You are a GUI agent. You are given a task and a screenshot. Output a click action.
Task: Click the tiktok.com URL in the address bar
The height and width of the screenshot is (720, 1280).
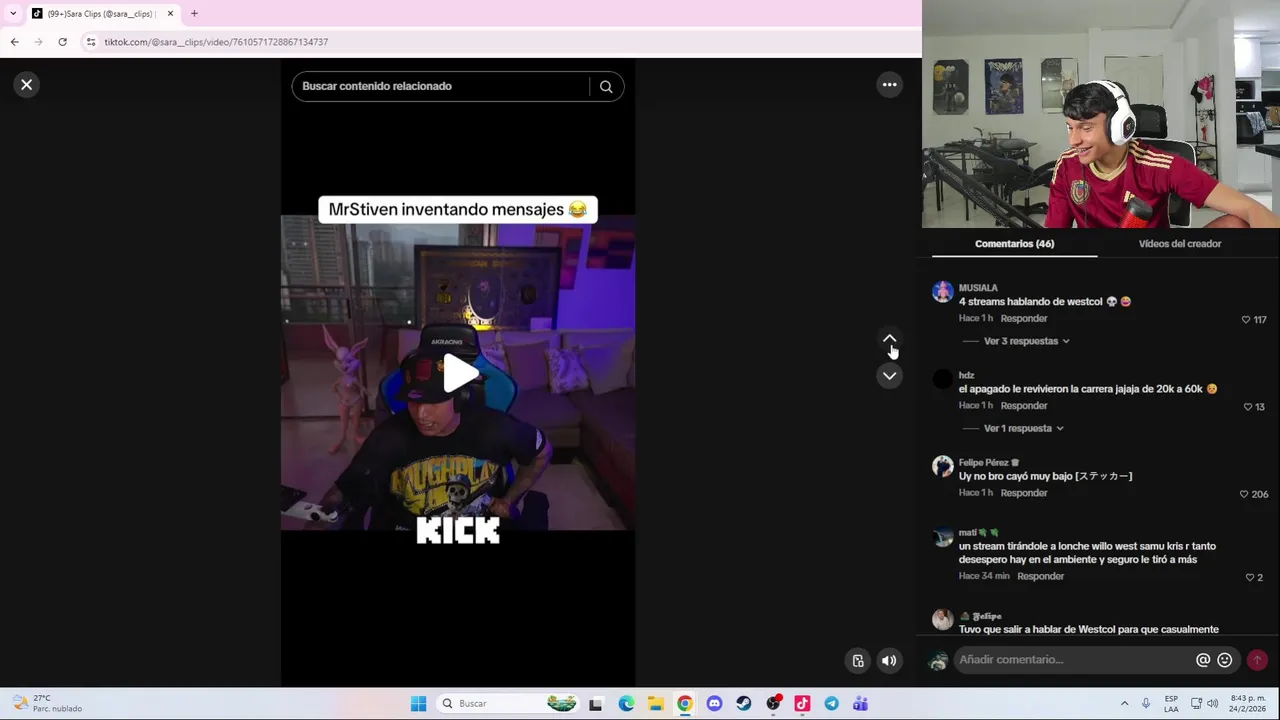pyautogui.click(x=216, y=42)
